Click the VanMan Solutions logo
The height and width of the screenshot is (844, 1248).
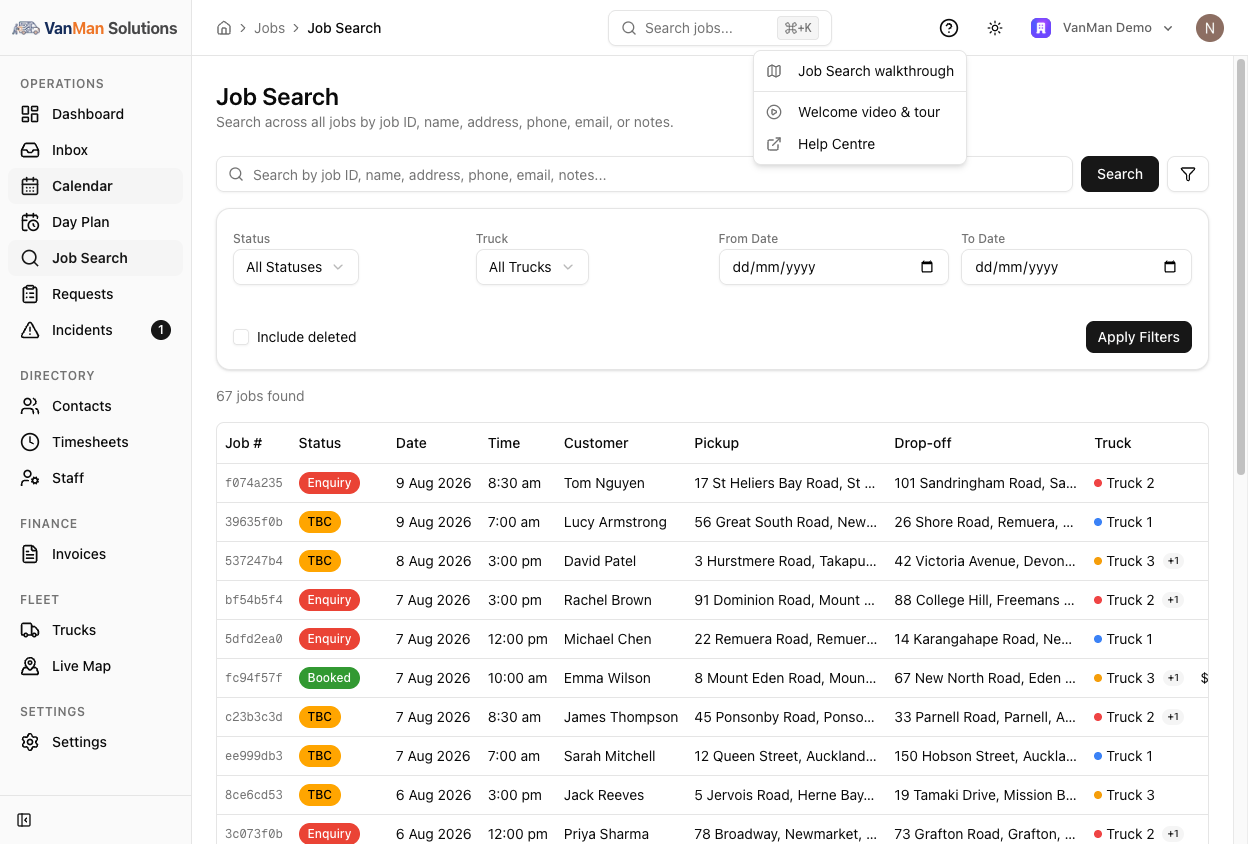pos(95,28)
